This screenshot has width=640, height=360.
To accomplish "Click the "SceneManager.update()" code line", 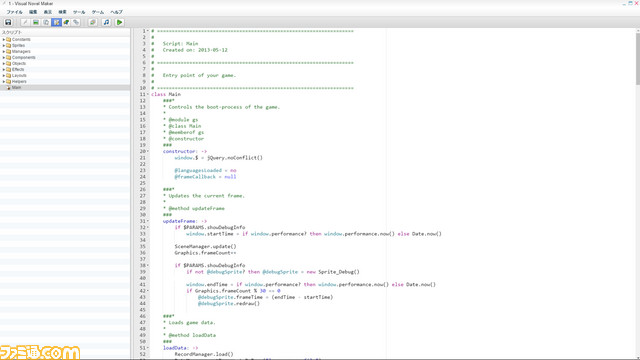I will 205,247.
